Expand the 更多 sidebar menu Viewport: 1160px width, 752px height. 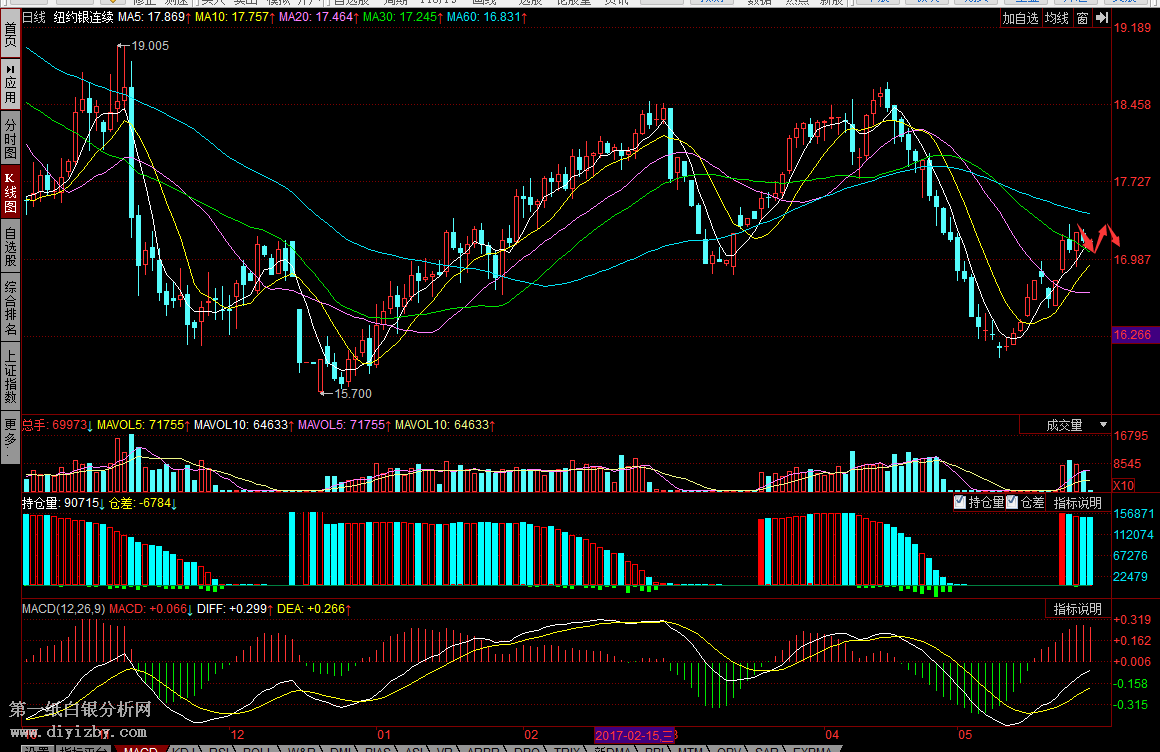coord(10,436)
